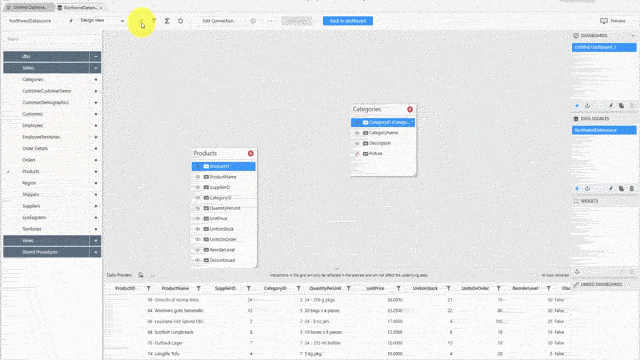The height and width of the screenshot is (360, 640).
Task: Toggle visibility of ProductName column
Action: [198, 177]
